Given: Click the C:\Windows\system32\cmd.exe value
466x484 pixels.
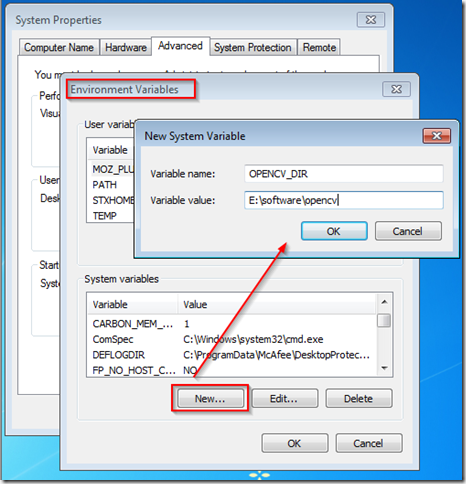Looking at the screenshot, I should (x=253, y=339).
